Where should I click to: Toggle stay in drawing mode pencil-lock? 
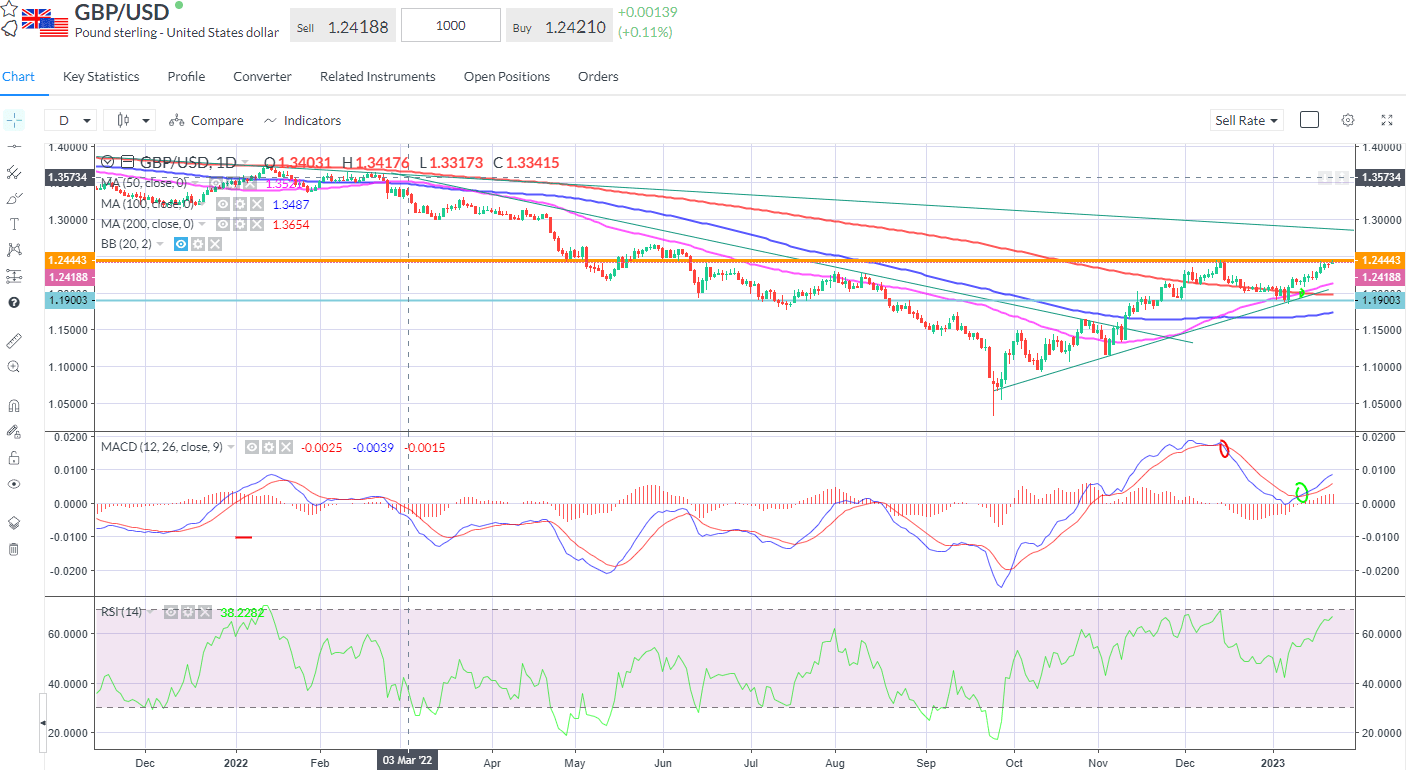point(14,432)
